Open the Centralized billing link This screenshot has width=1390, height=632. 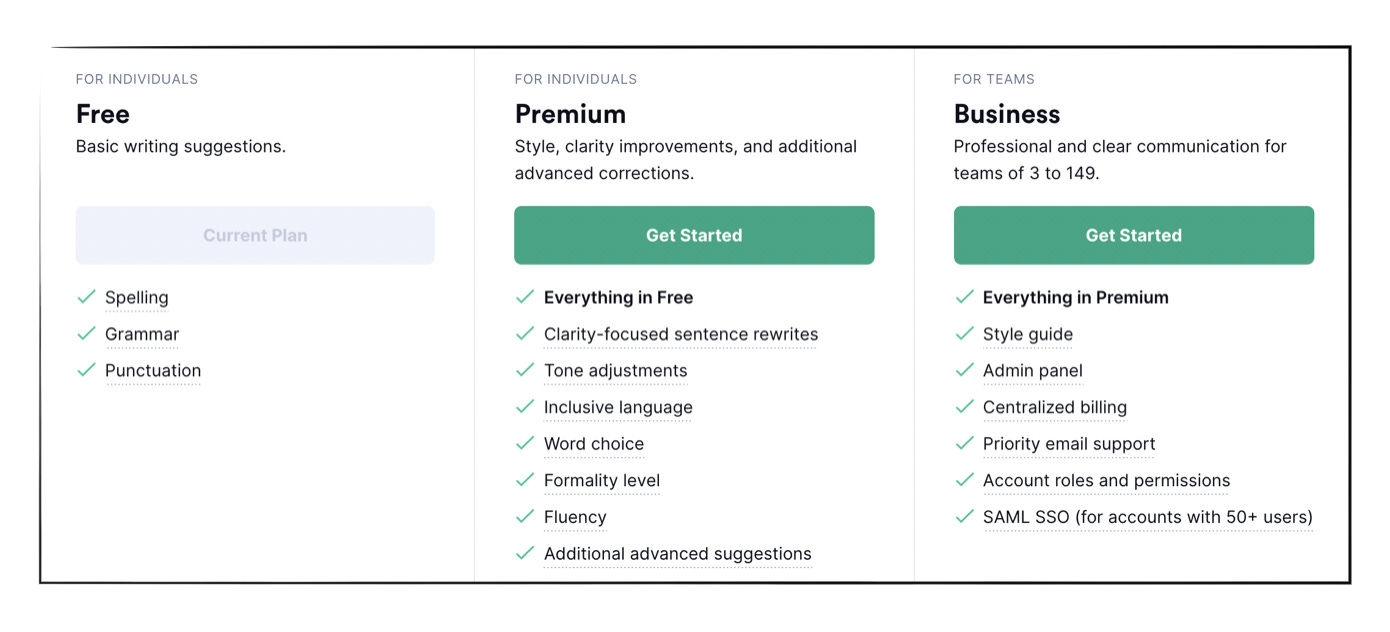tap(1055, 407)
